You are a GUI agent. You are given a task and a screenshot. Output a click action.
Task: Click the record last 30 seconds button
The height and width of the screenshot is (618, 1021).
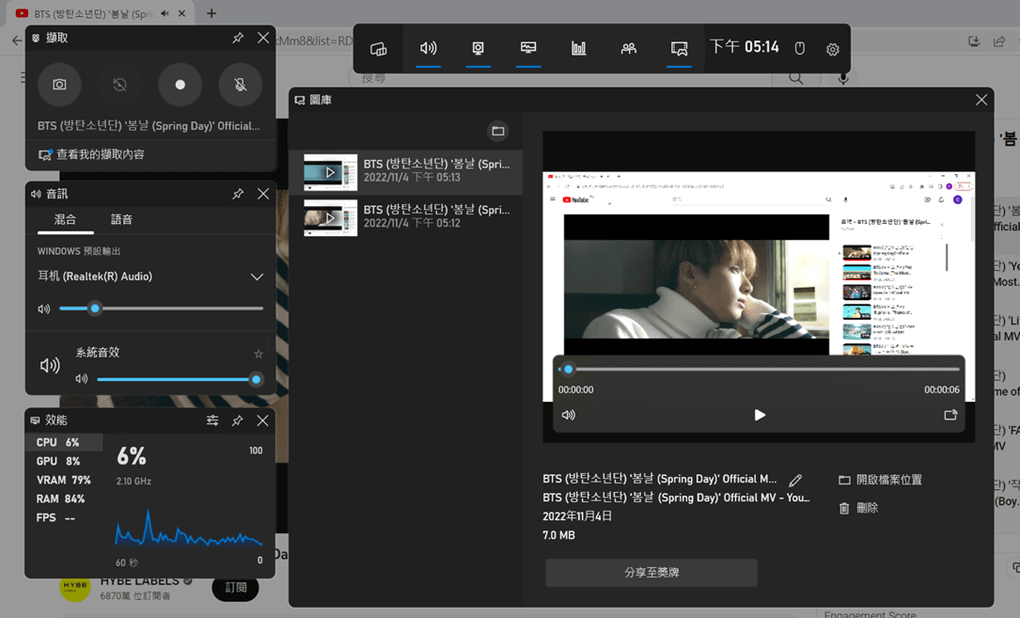(x=120, y=85)
